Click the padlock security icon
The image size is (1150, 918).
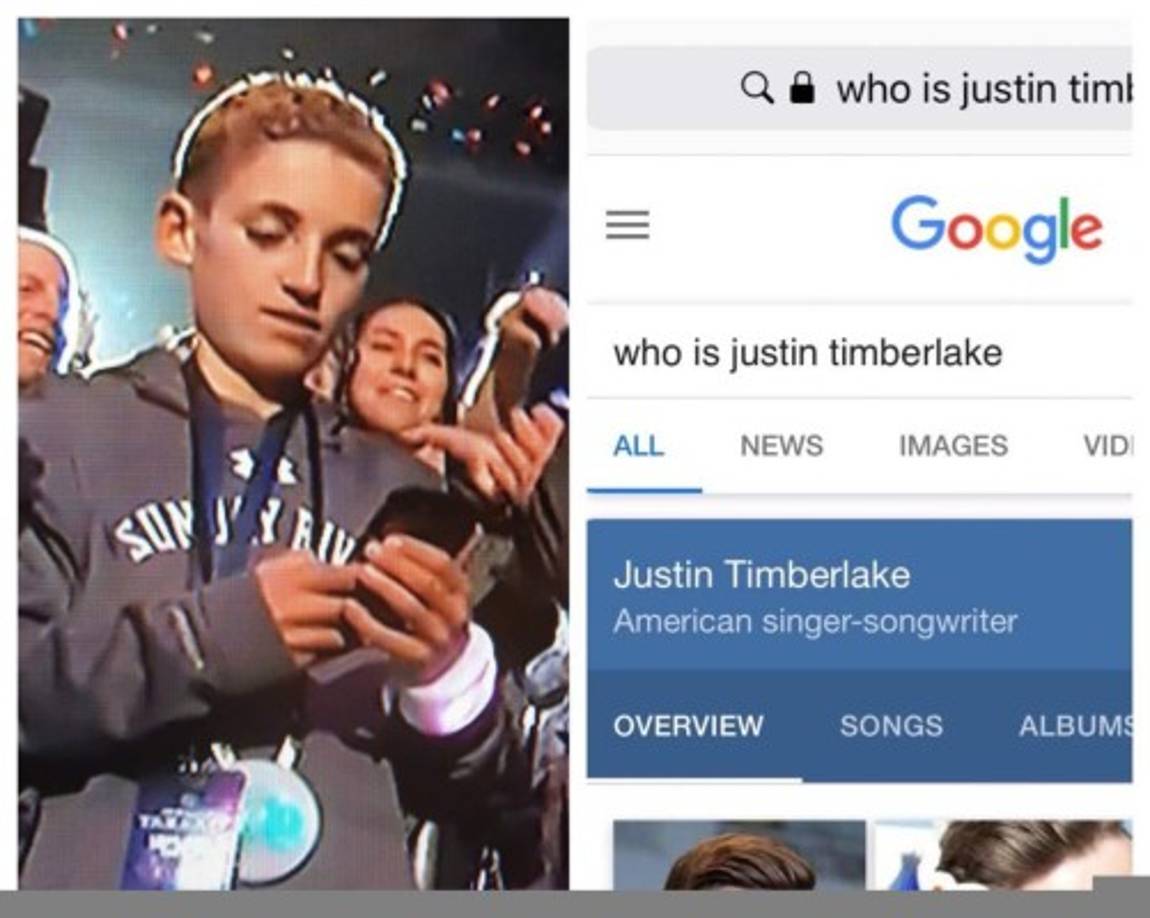(802, 88)
